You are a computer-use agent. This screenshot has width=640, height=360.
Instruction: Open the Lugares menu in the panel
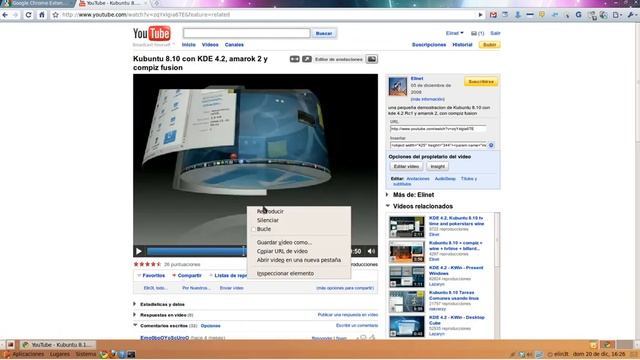tap(60, 354)
